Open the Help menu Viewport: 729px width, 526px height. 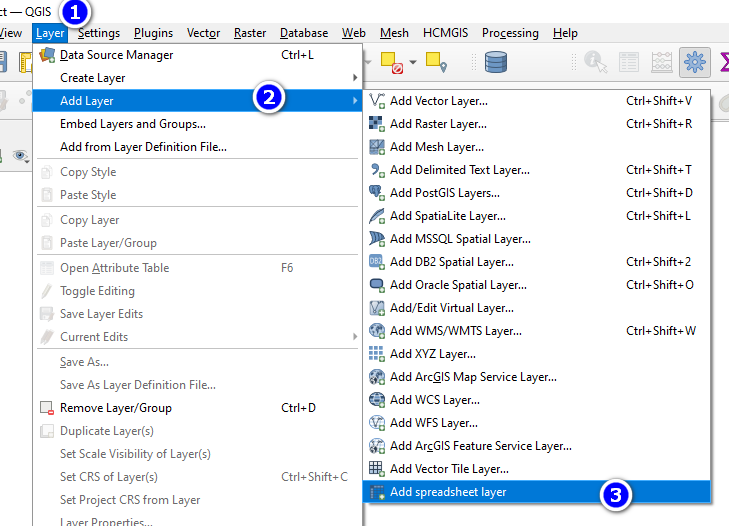pyautogui.click(x=565, y=33)
